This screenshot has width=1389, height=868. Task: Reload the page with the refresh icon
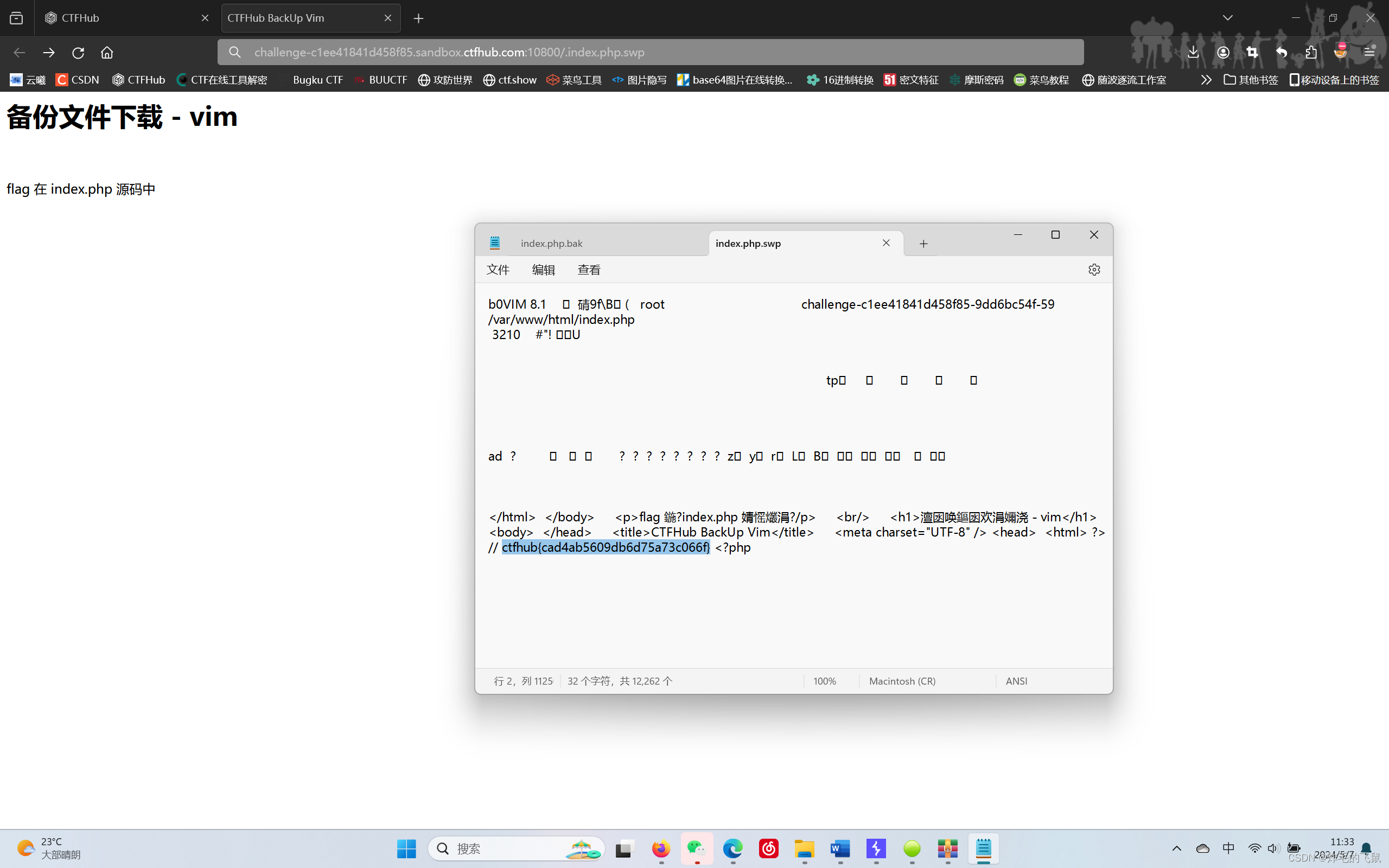pos(78,52)
